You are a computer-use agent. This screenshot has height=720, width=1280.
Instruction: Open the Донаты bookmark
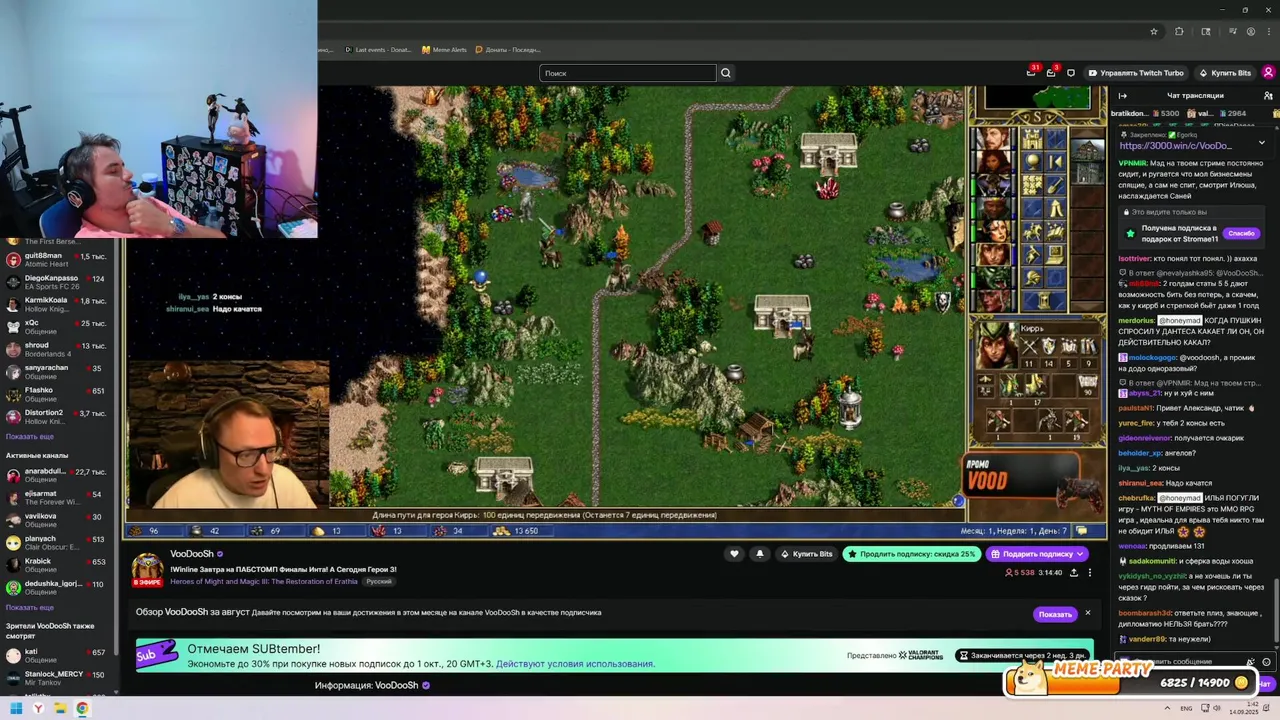pyautogui.click(x=508, y=50)
